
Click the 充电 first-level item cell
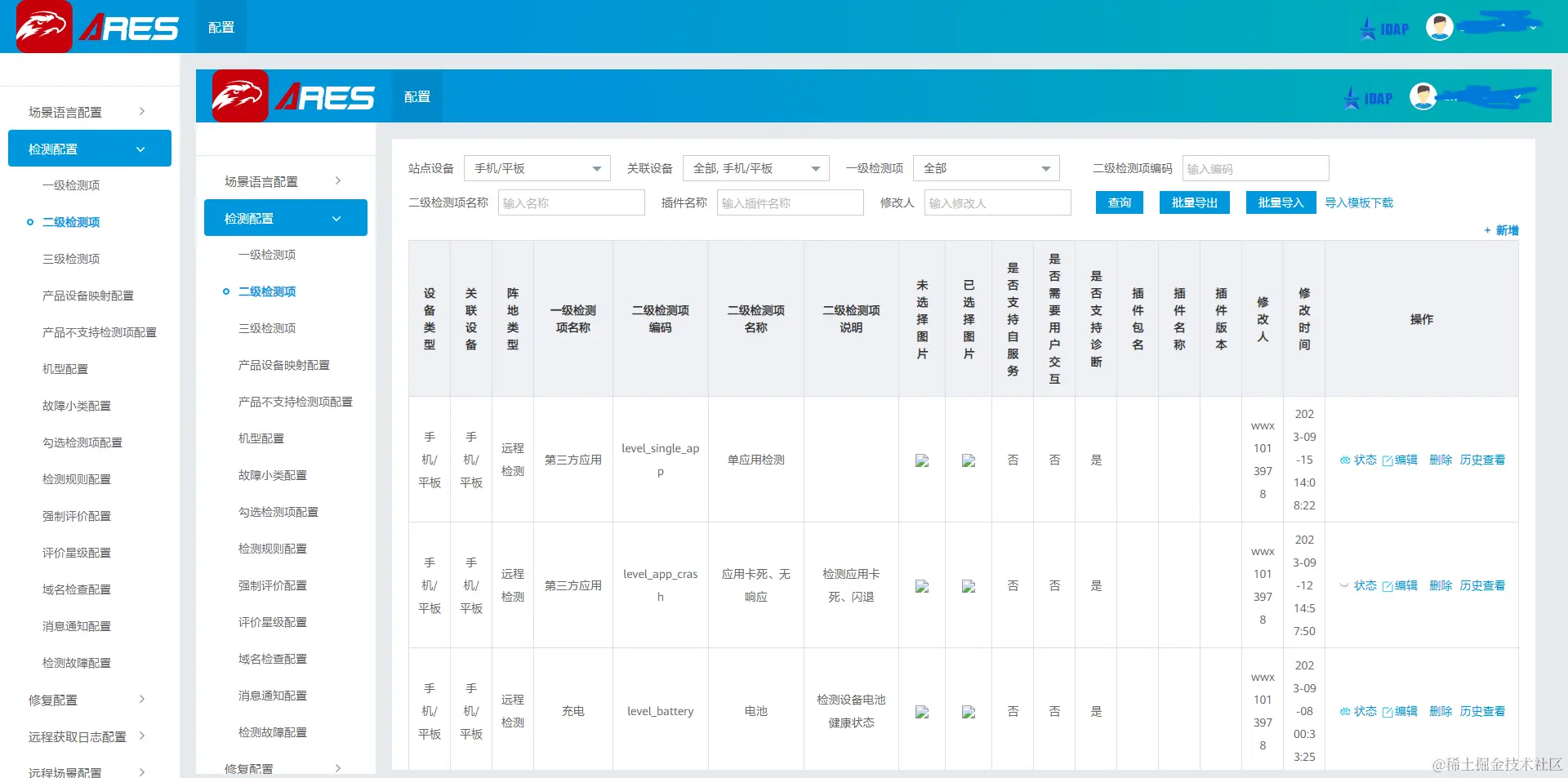click(x=573, y=711)
